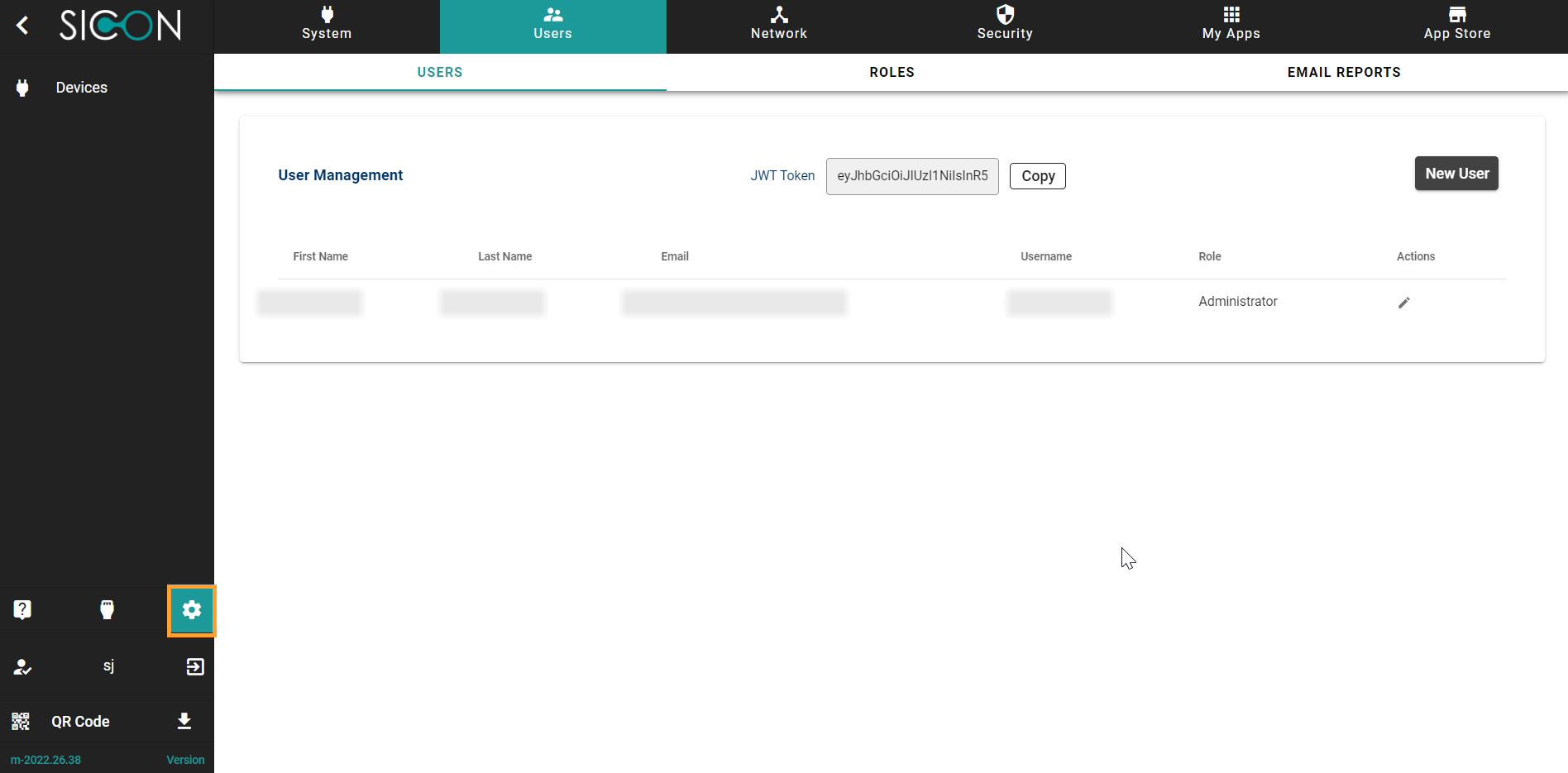Edit the Administrator user with pencil icon
Image resolution: width=1568 pixels, height=773 pixels.
(1403, 303)
